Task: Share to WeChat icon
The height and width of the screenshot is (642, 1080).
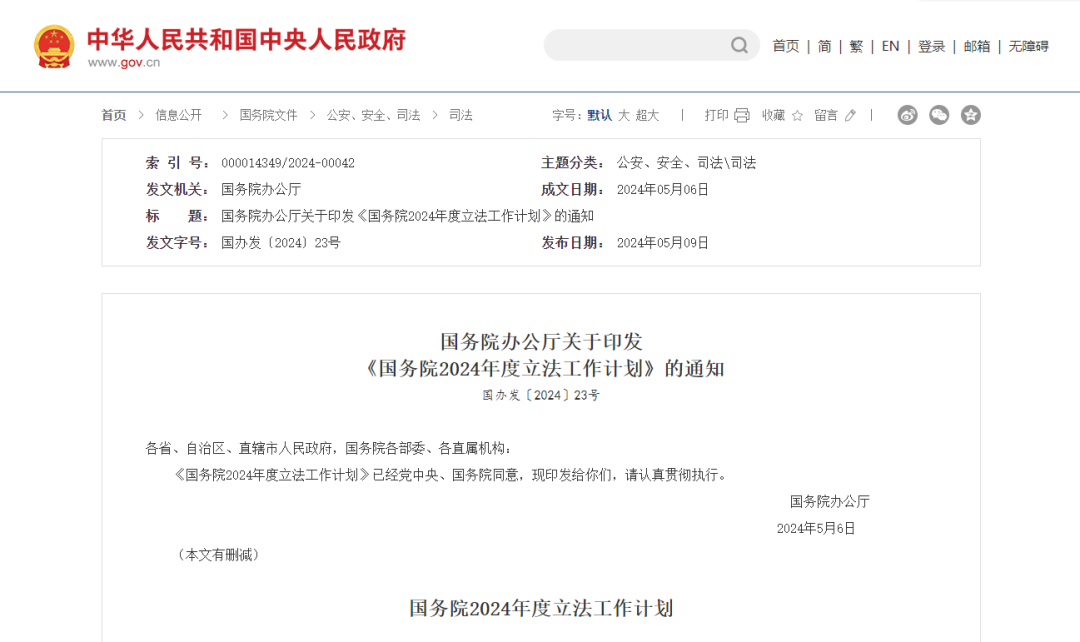Action: coord(939,115)
